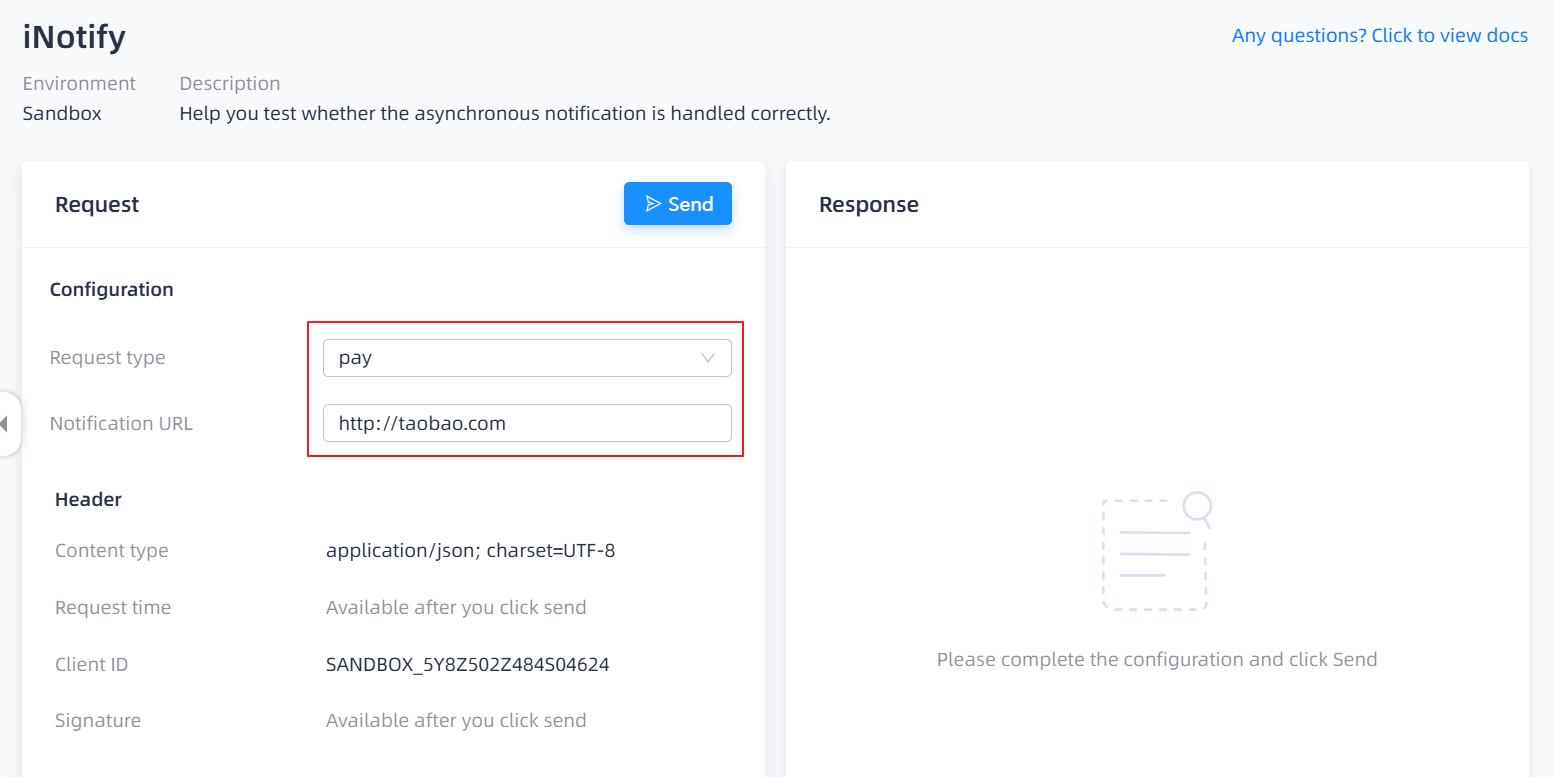Click the Response panel heading

click(868, 205)
